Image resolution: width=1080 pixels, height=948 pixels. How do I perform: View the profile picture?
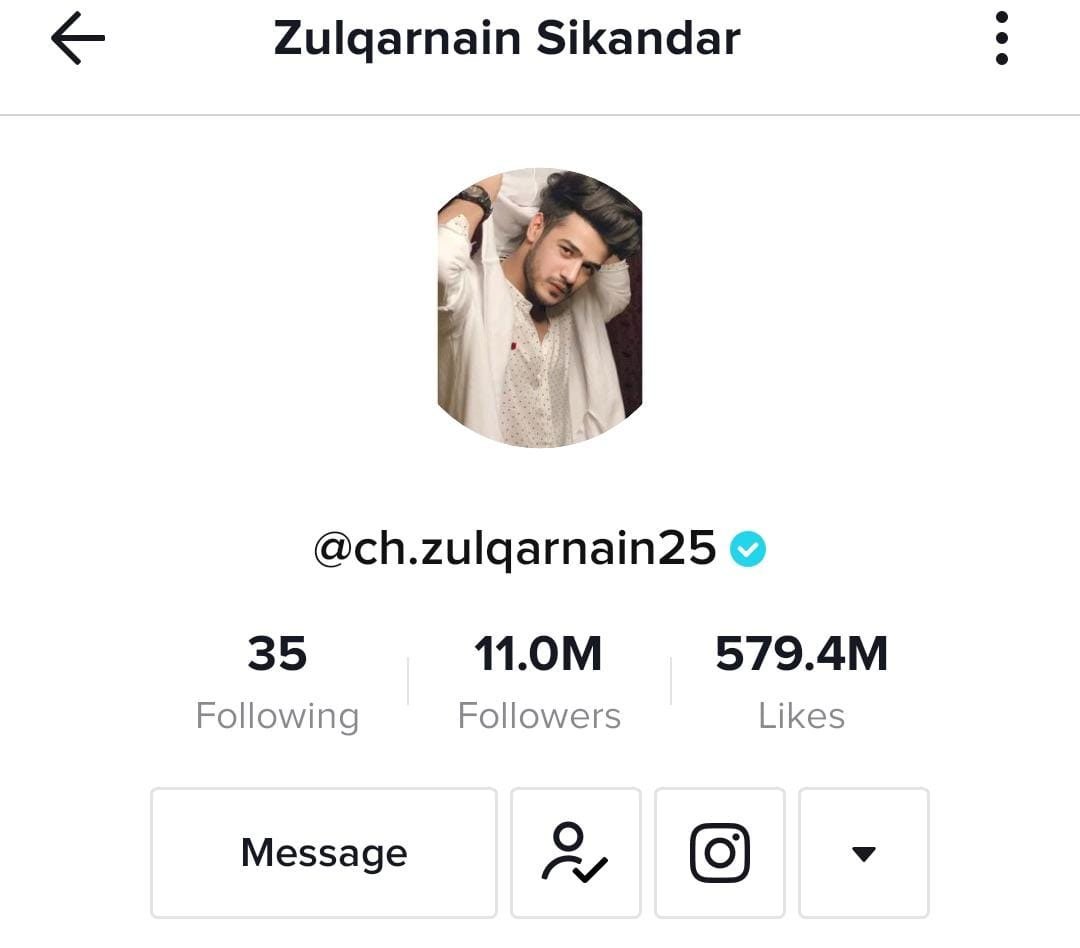540,308
